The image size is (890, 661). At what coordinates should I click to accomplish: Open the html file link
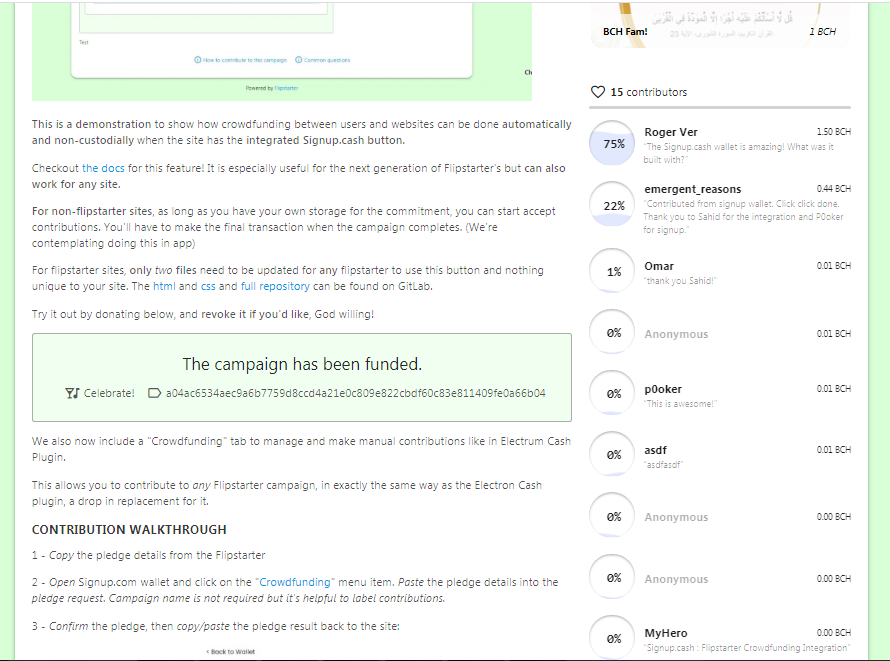click(x=164, y=287)
